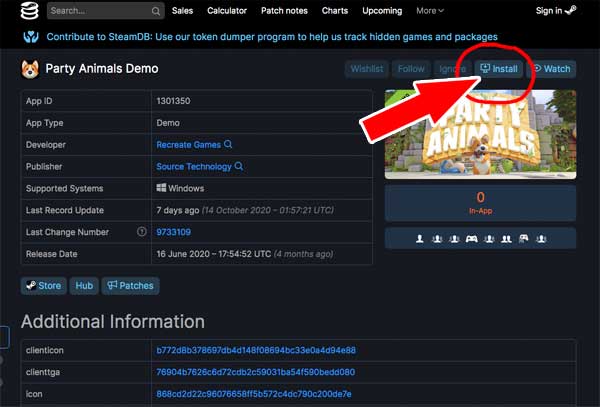Open the clienticon hash link
This screenshot has width=600, height=407.
(x=256, y=350)
